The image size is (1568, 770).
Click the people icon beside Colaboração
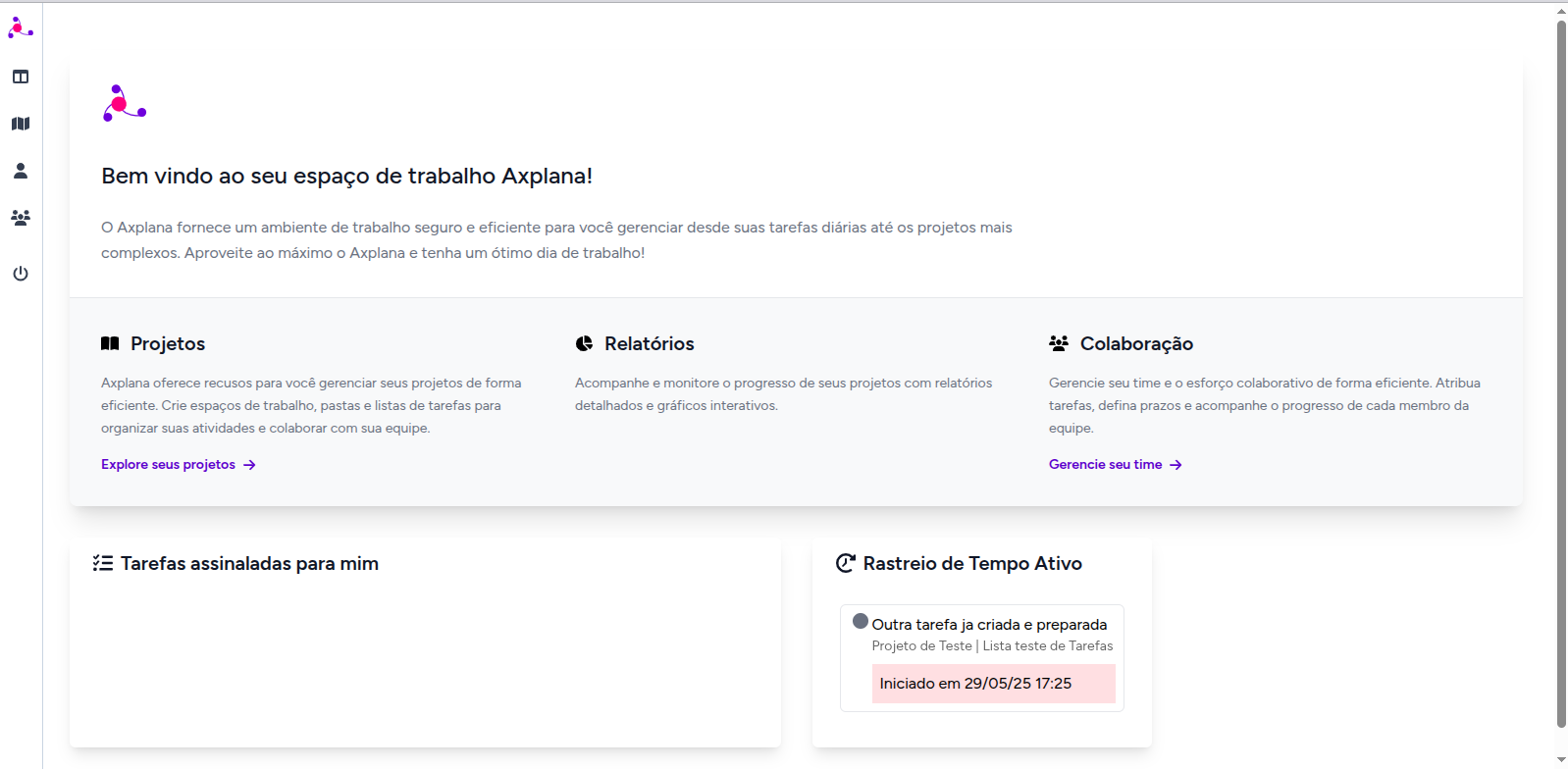point(1059,343)
